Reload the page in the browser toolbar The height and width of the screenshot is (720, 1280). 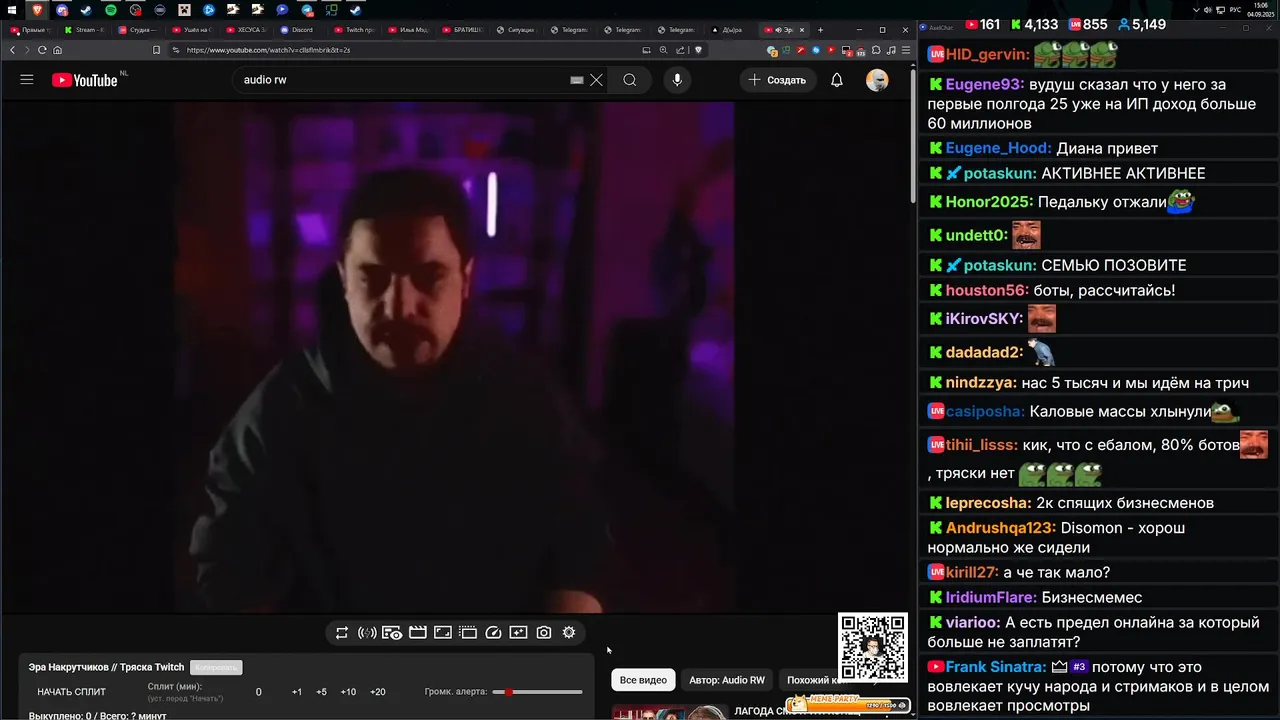click(x=42, y=50)
